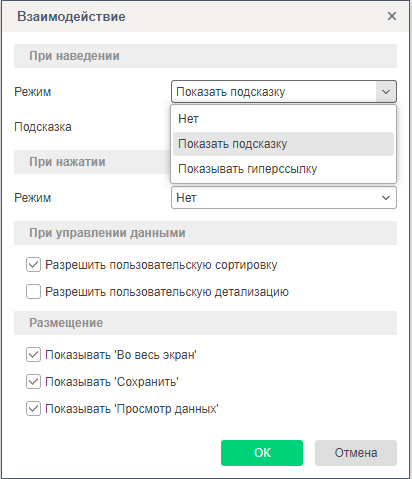
Task: Disable Показывать 'Сохранить' checkbox
Action: (x=33, y=382)
